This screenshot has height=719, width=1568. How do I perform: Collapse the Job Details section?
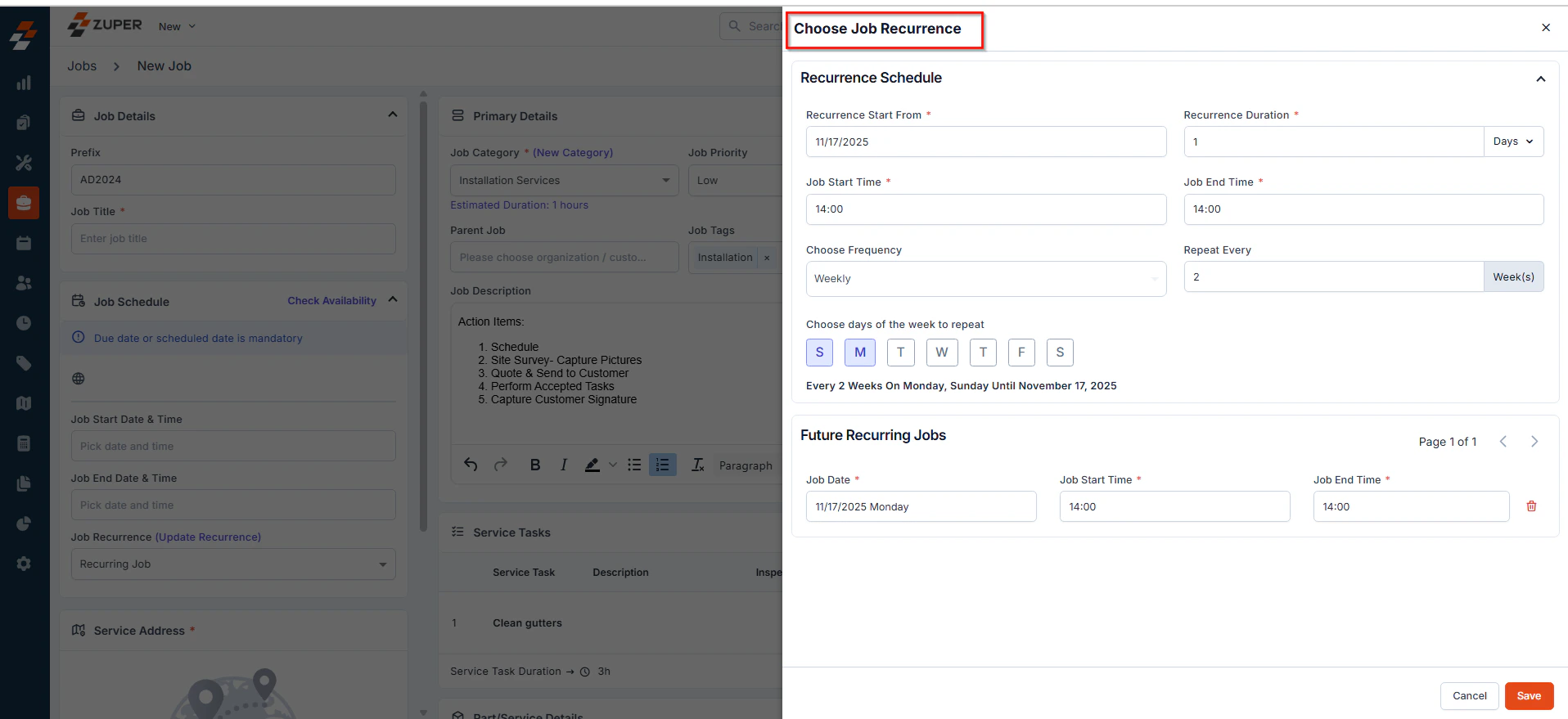pyautogui.click(x=393, y=115)
